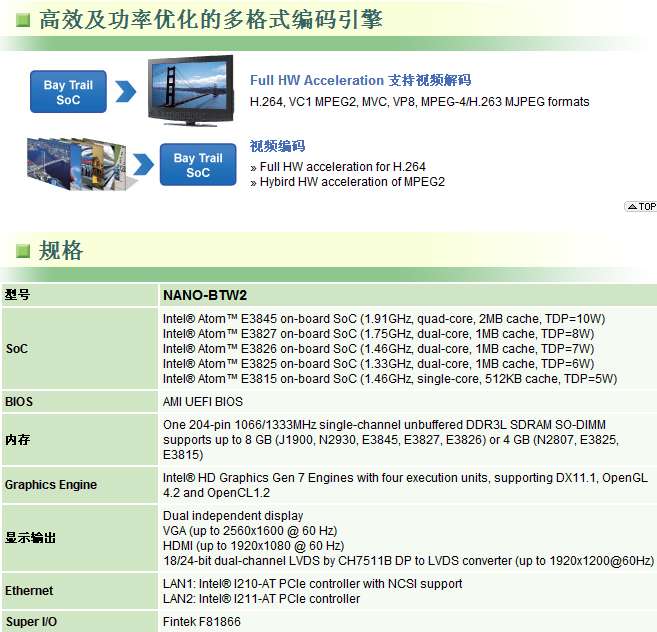
Task: Click the 'LAN2: Intel I211-AT' line
Action: click(261, 599)
